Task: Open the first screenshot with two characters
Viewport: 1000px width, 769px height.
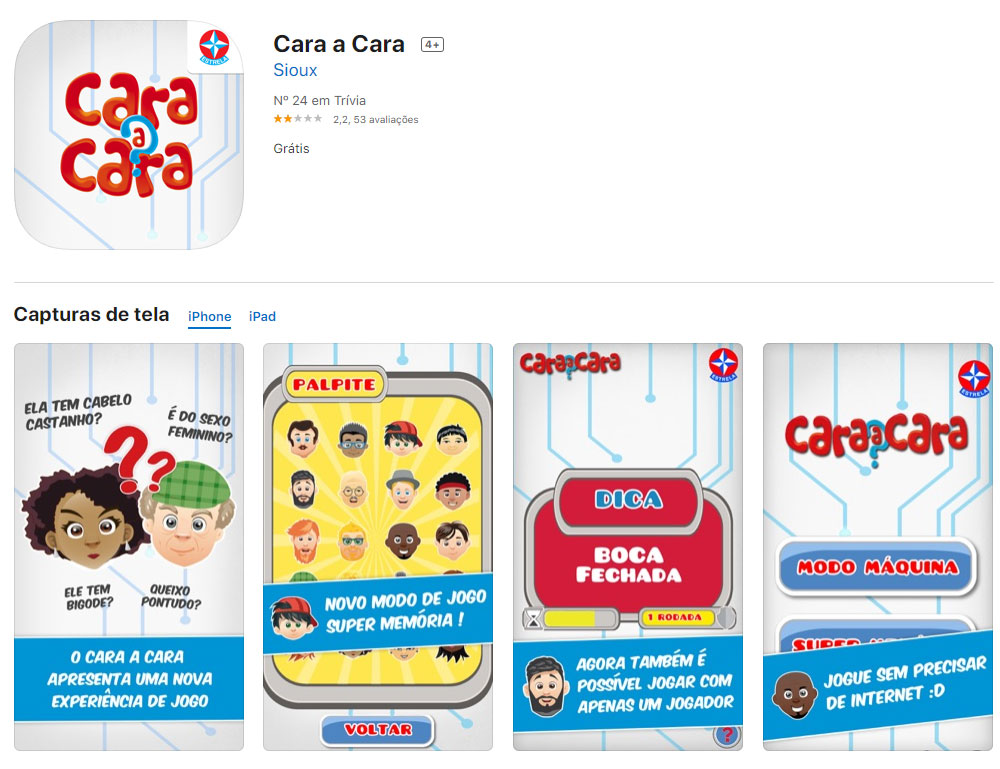Action: (129, 546)
